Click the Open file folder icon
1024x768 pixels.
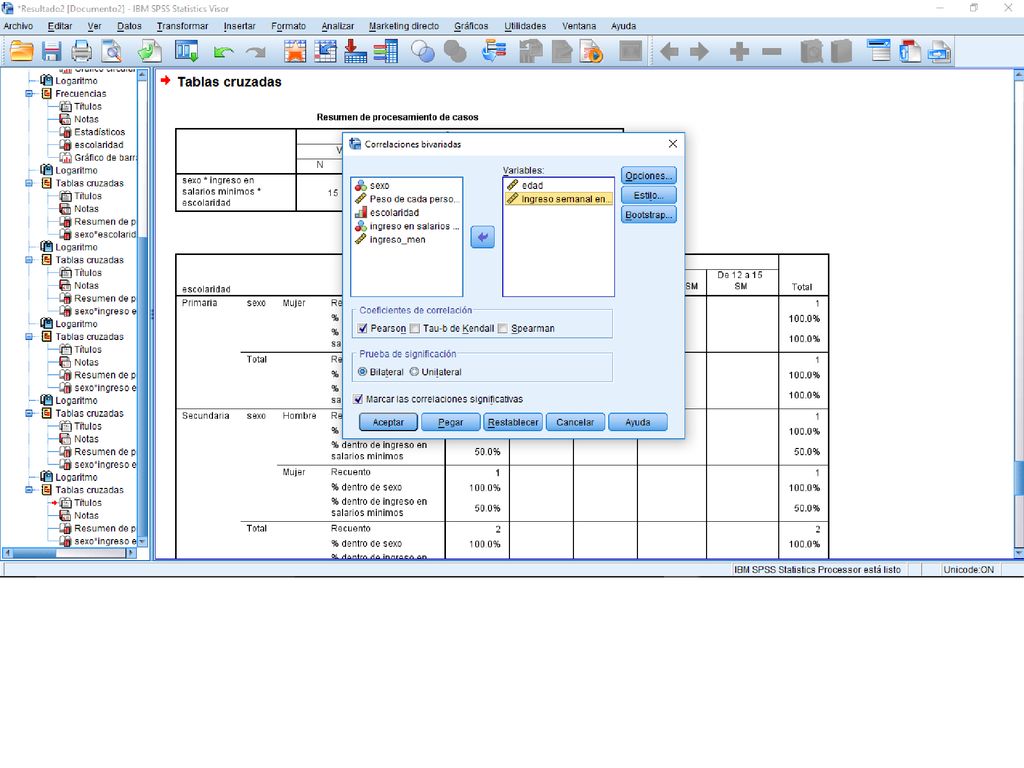coord(22,52)
